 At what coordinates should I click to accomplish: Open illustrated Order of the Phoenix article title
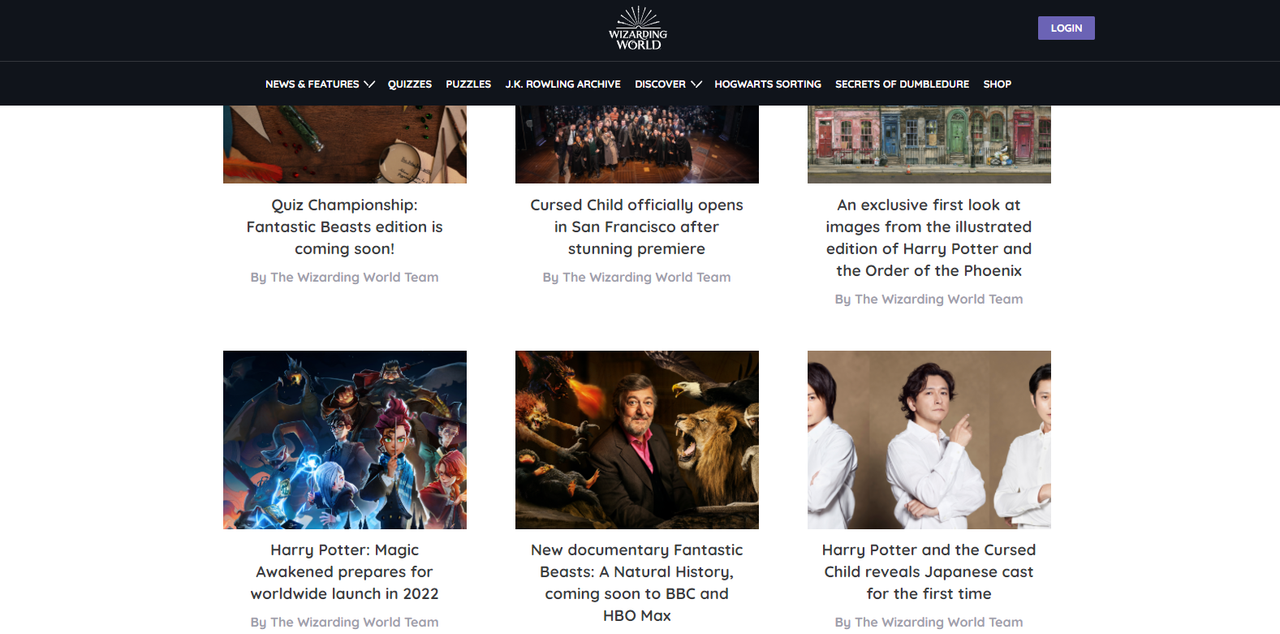click(929, 238)
